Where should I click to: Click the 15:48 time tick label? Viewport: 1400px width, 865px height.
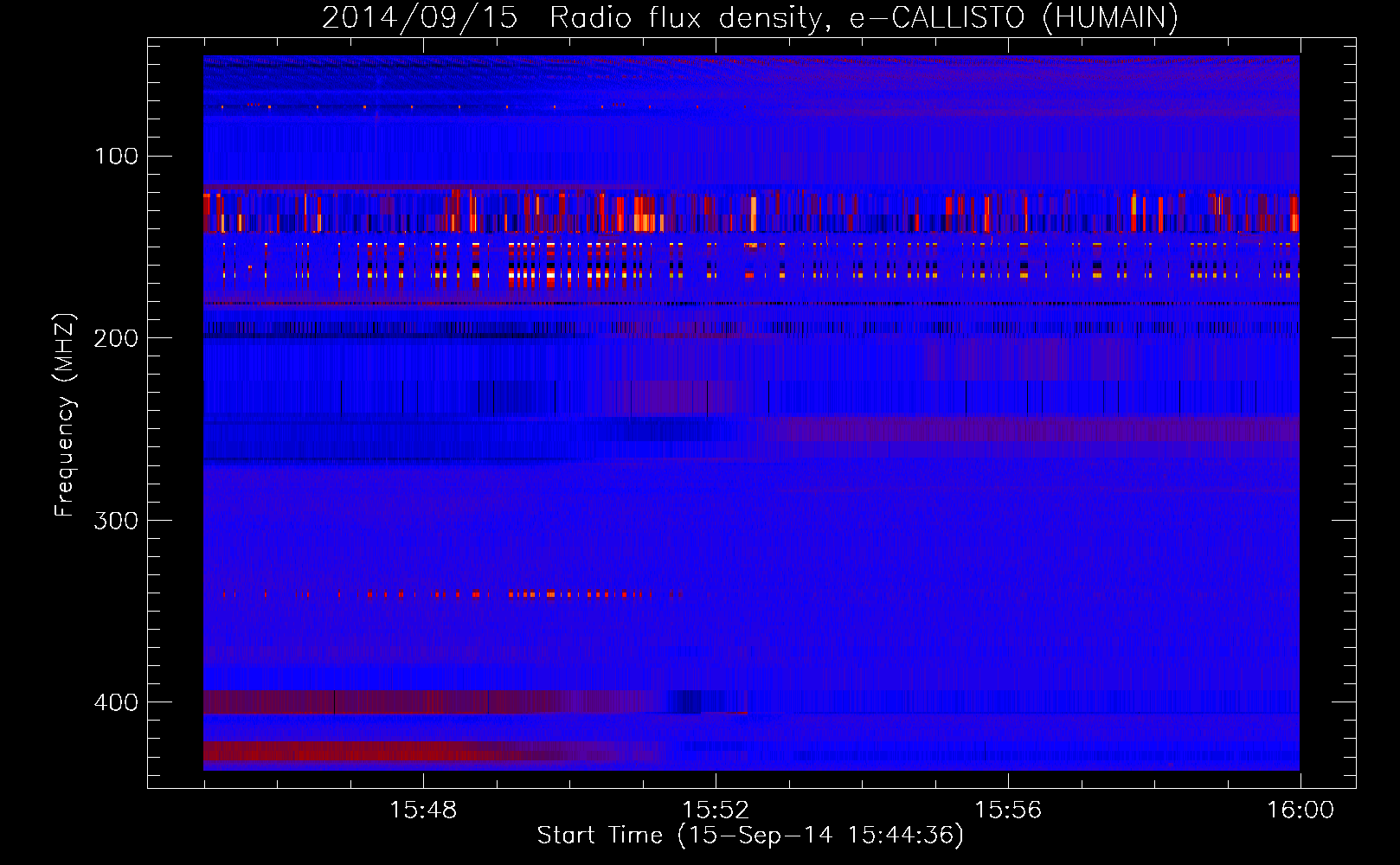(423, 811)
